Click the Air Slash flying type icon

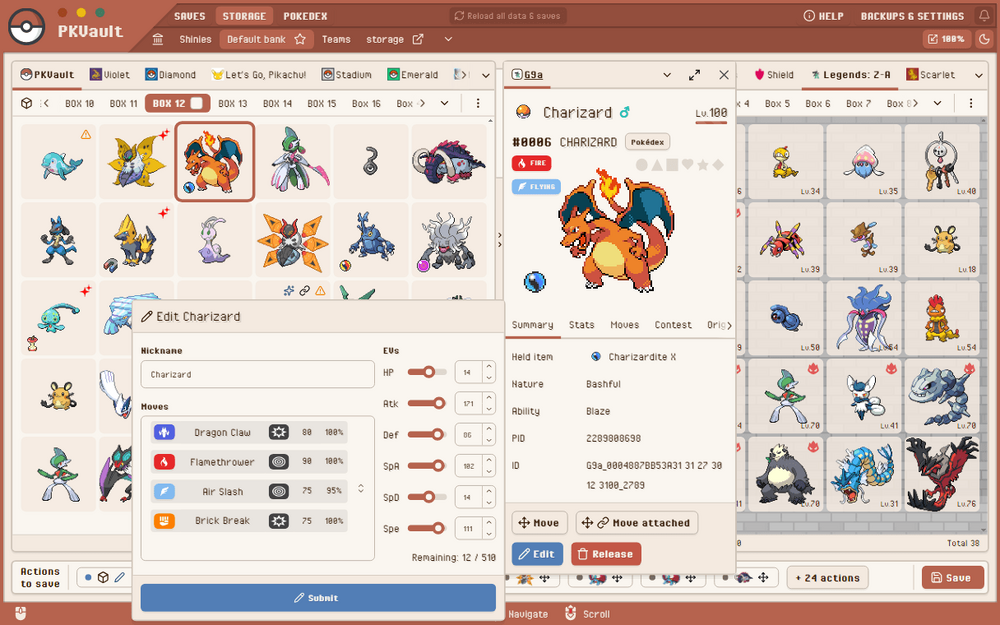[164, 492]
